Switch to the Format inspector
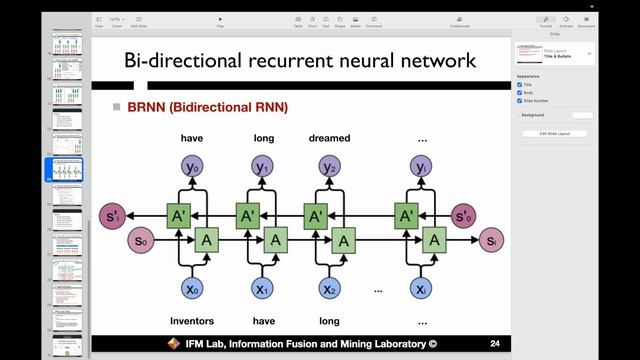 click(x=546, y=22)
